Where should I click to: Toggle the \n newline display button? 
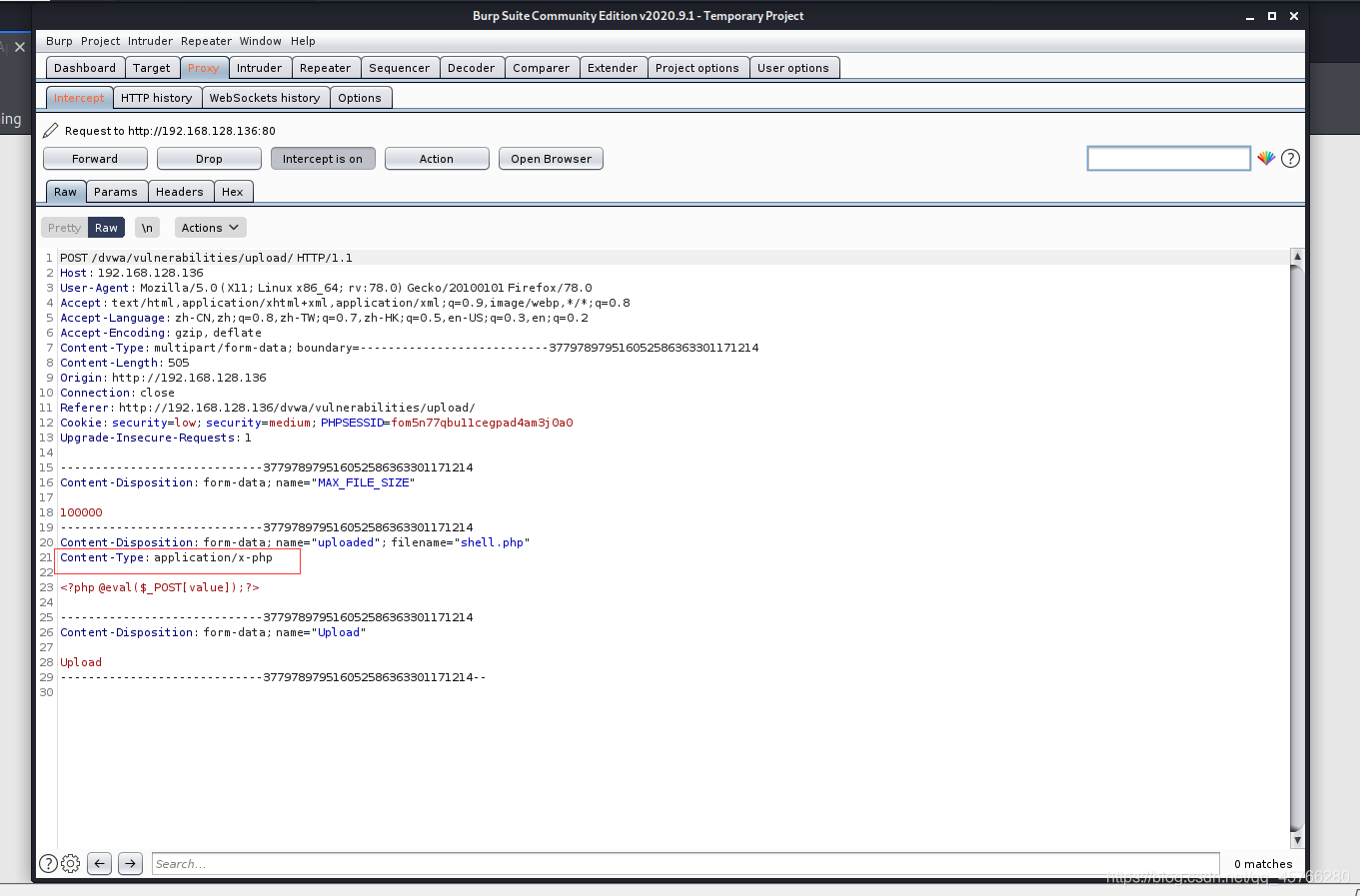[147, 228]
